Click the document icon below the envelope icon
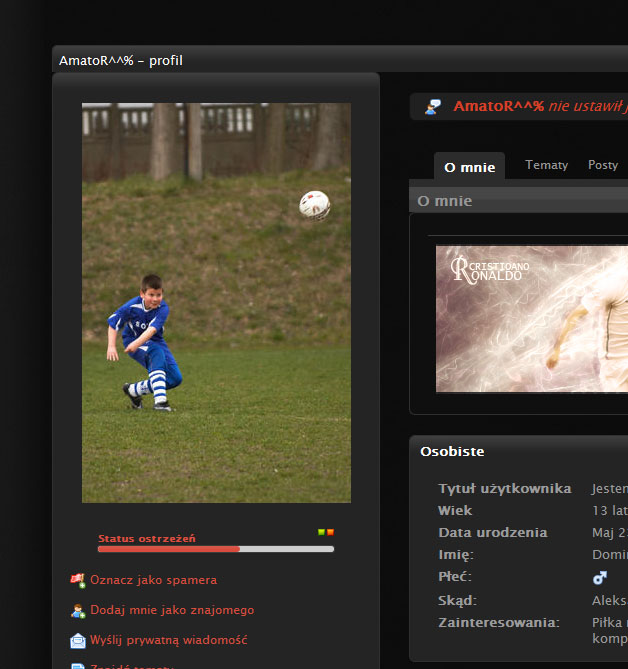 pos(77,665)
